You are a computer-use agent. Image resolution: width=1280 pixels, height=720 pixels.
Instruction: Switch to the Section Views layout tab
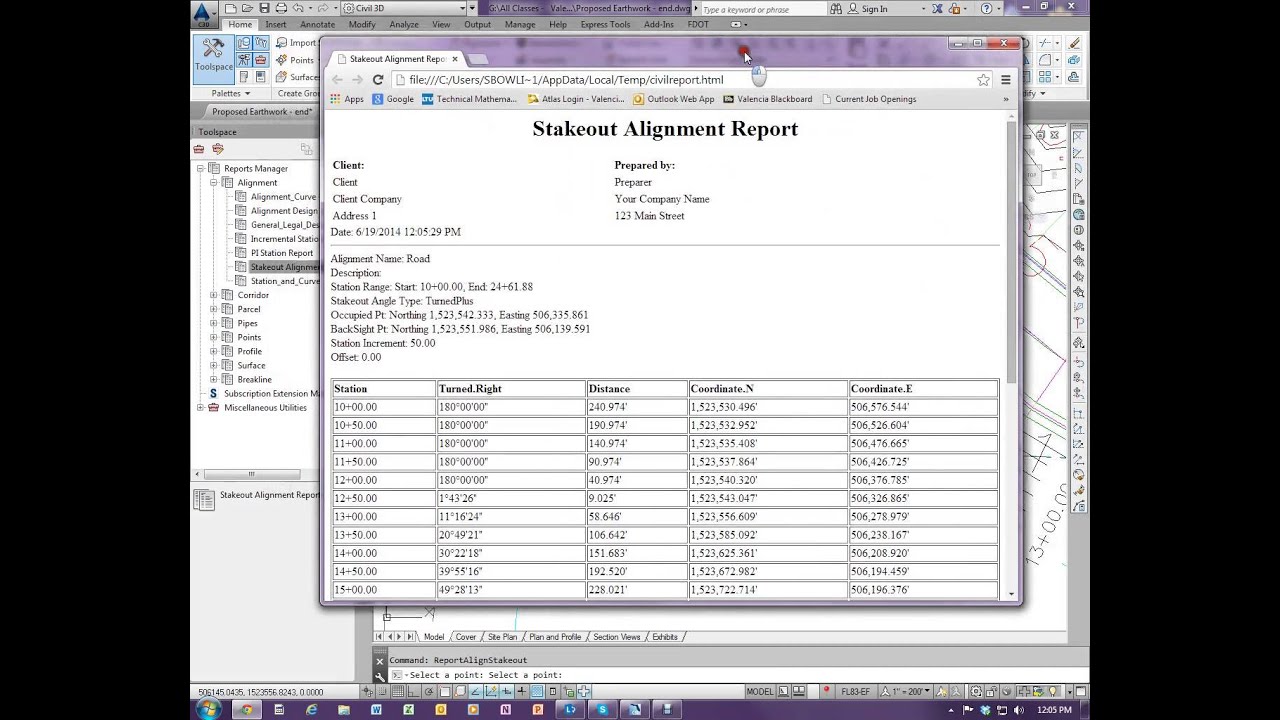tap(616, 637)
